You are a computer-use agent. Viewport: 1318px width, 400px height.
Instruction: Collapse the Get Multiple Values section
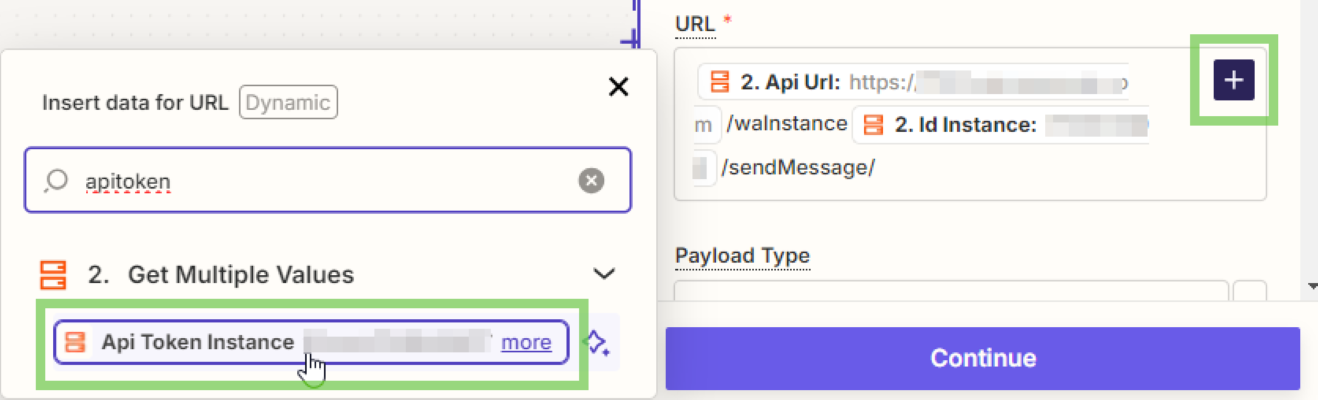603,274
